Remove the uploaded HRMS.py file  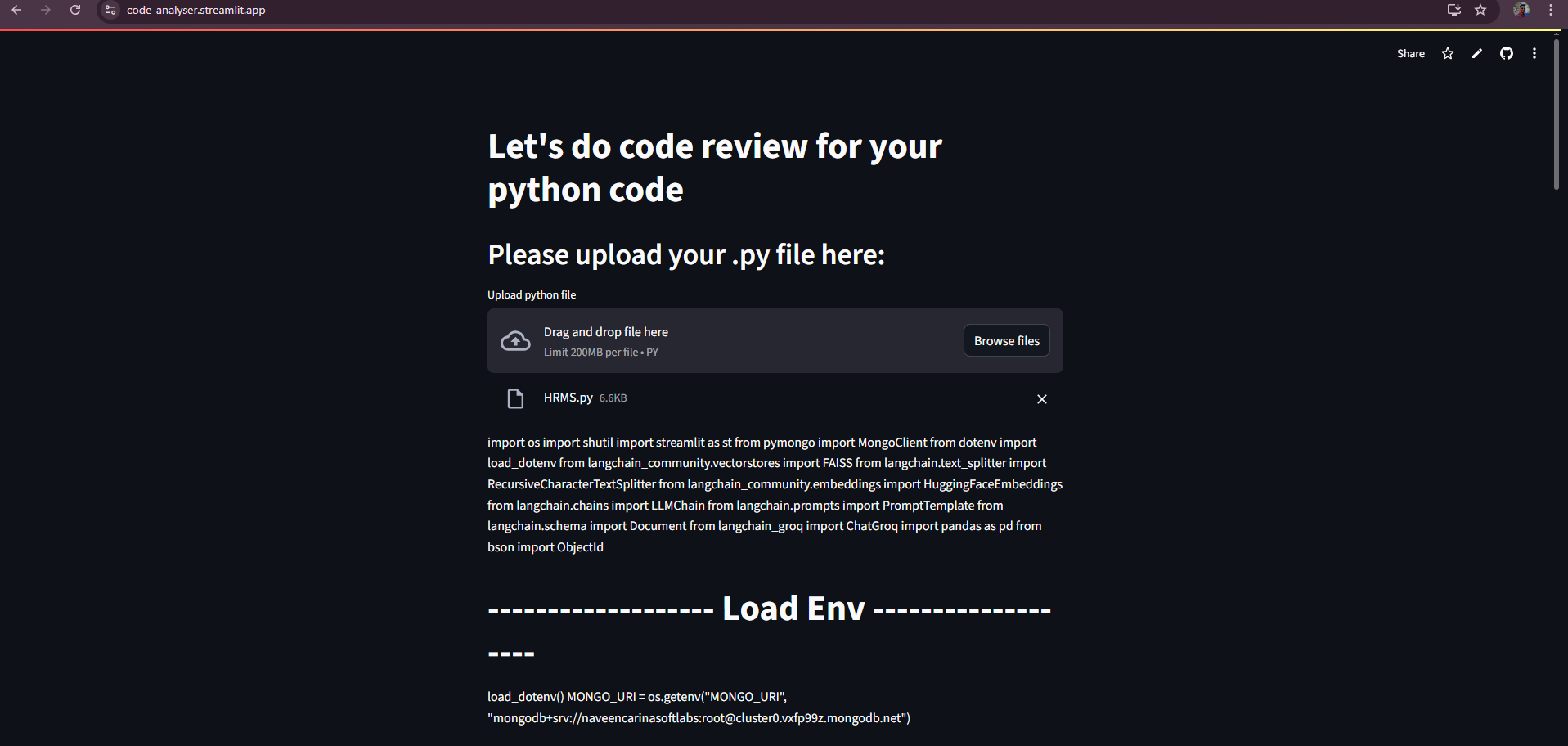tap(1041, 399)
